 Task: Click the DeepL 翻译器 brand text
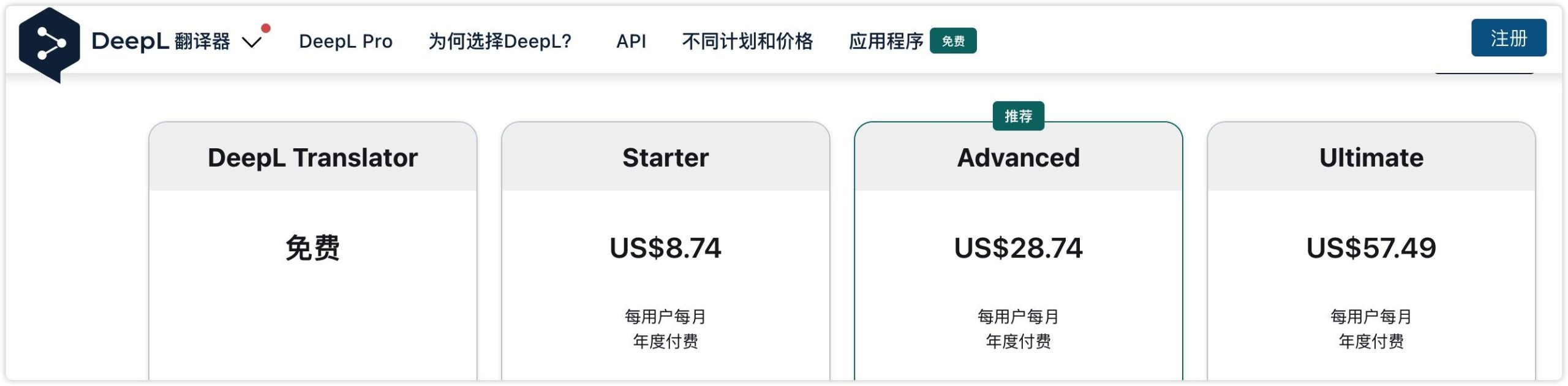coord(160,41)
